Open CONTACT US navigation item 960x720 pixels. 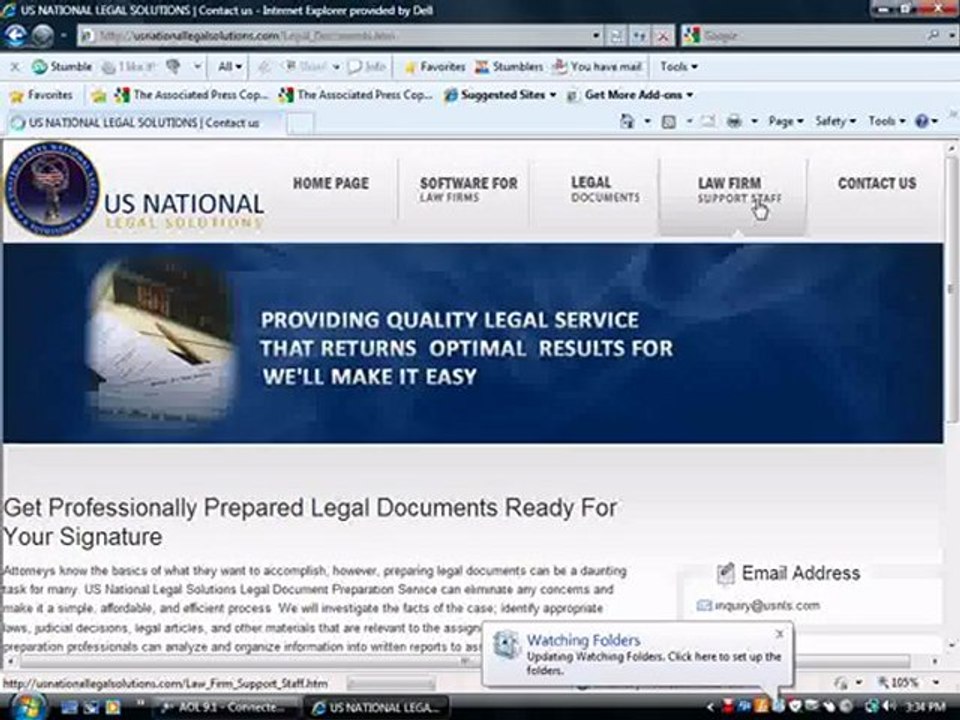pos(877,183)
